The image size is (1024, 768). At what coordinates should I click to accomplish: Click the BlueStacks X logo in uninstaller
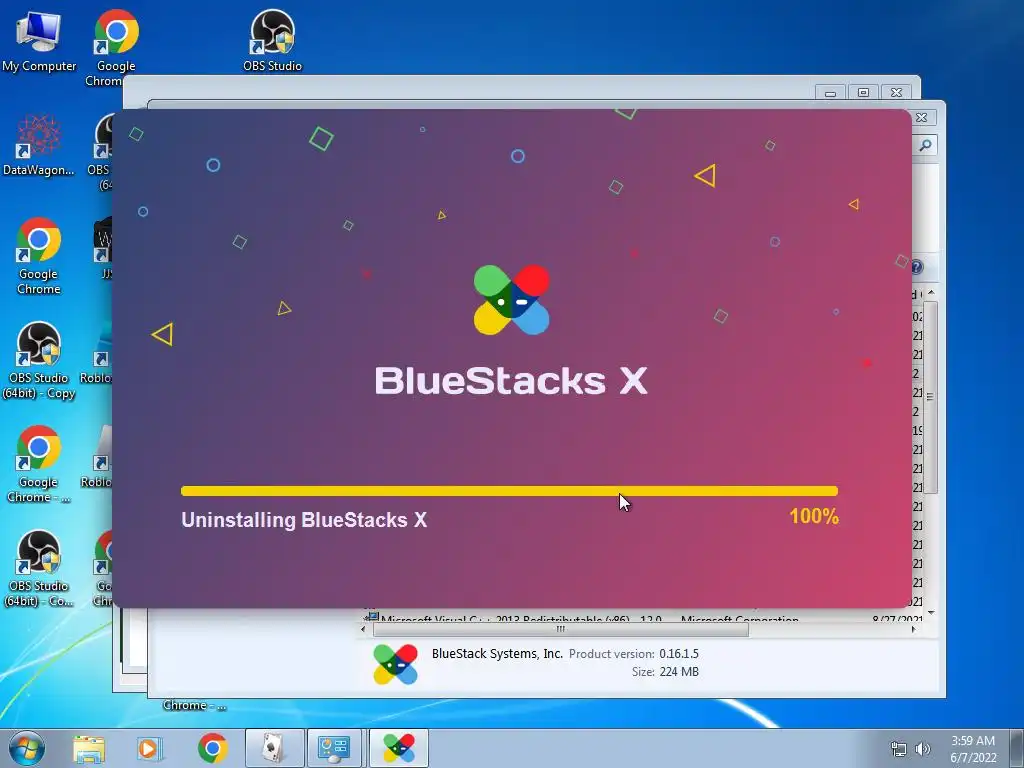coord(511,300)
